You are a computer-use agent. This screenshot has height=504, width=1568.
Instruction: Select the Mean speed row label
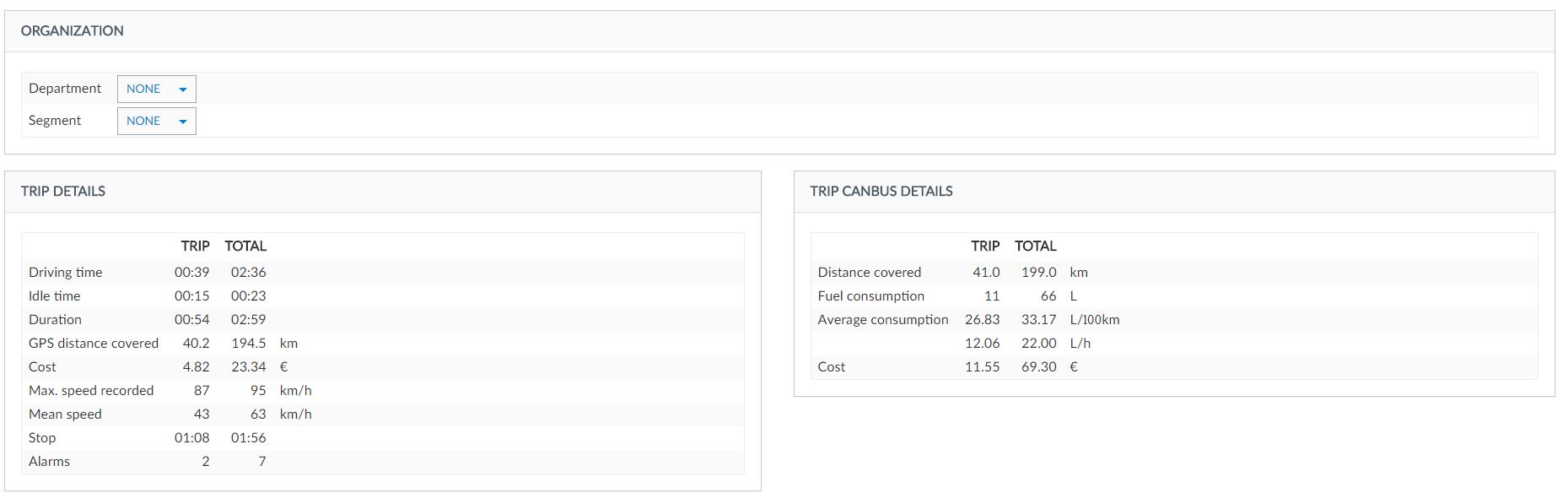pos(65,415)
